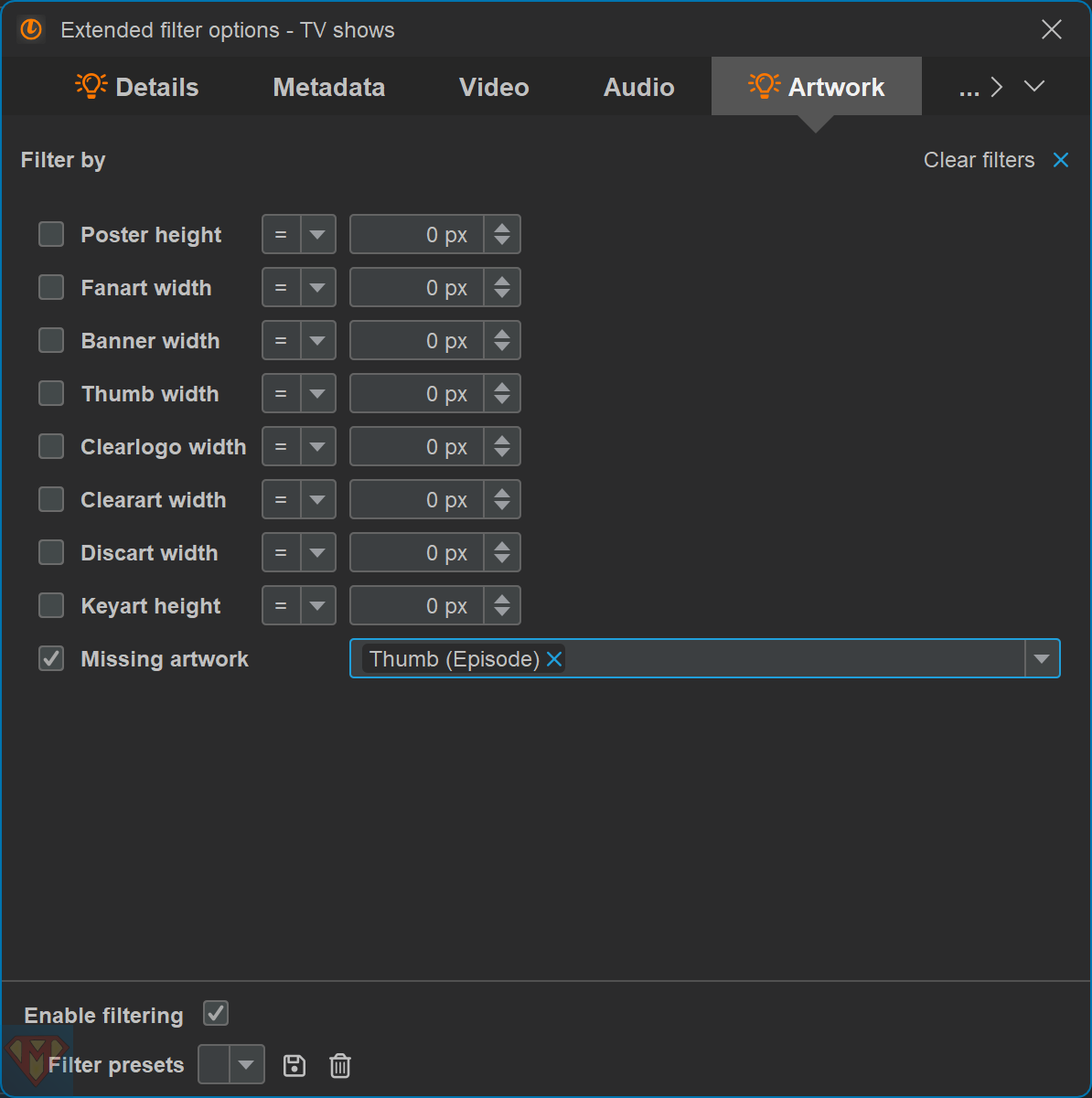Open the Video tab
The image size is (1092, 1098).
[494, 88]
